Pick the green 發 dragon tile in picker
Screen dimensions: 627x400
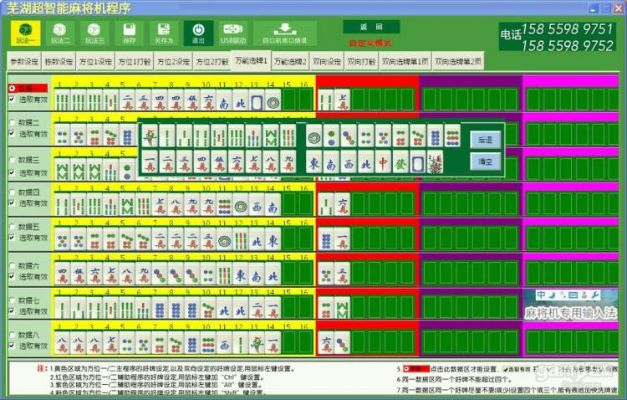[400, 162]
